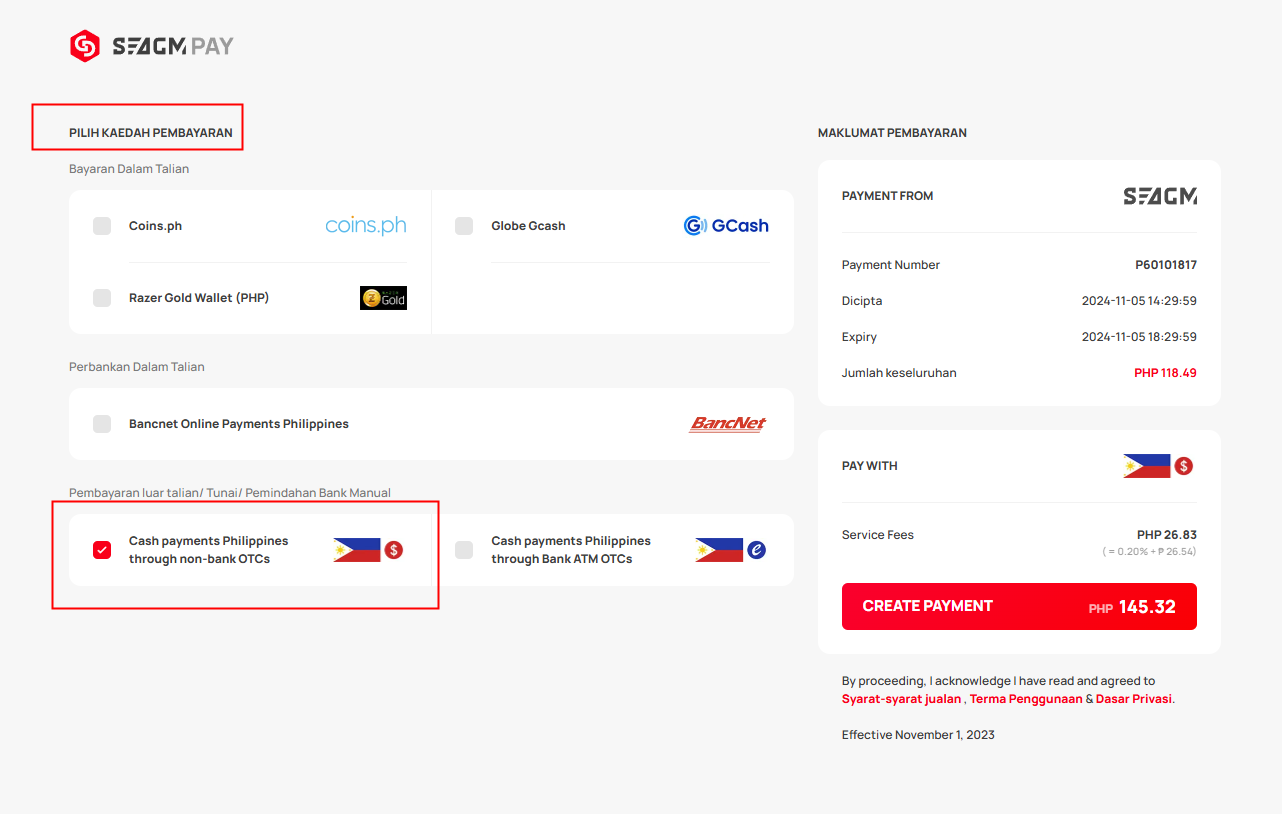
Task: Click the Create Payment button
Action: (x=1019, y=606)
